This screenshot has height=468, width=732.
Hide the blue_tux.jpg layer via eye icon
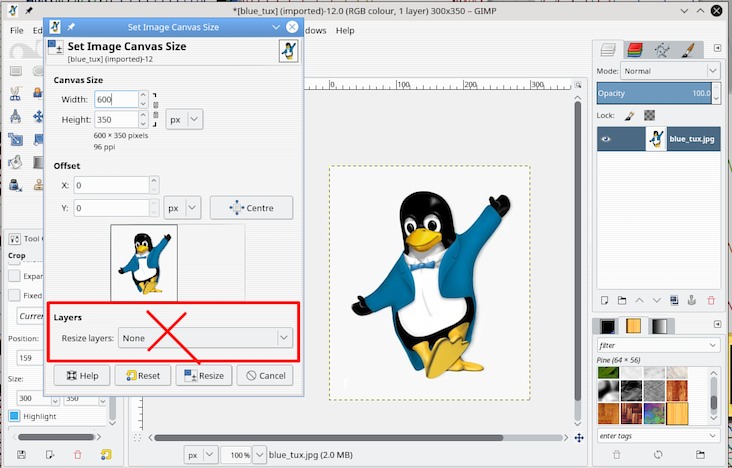[x=606, y=139]
